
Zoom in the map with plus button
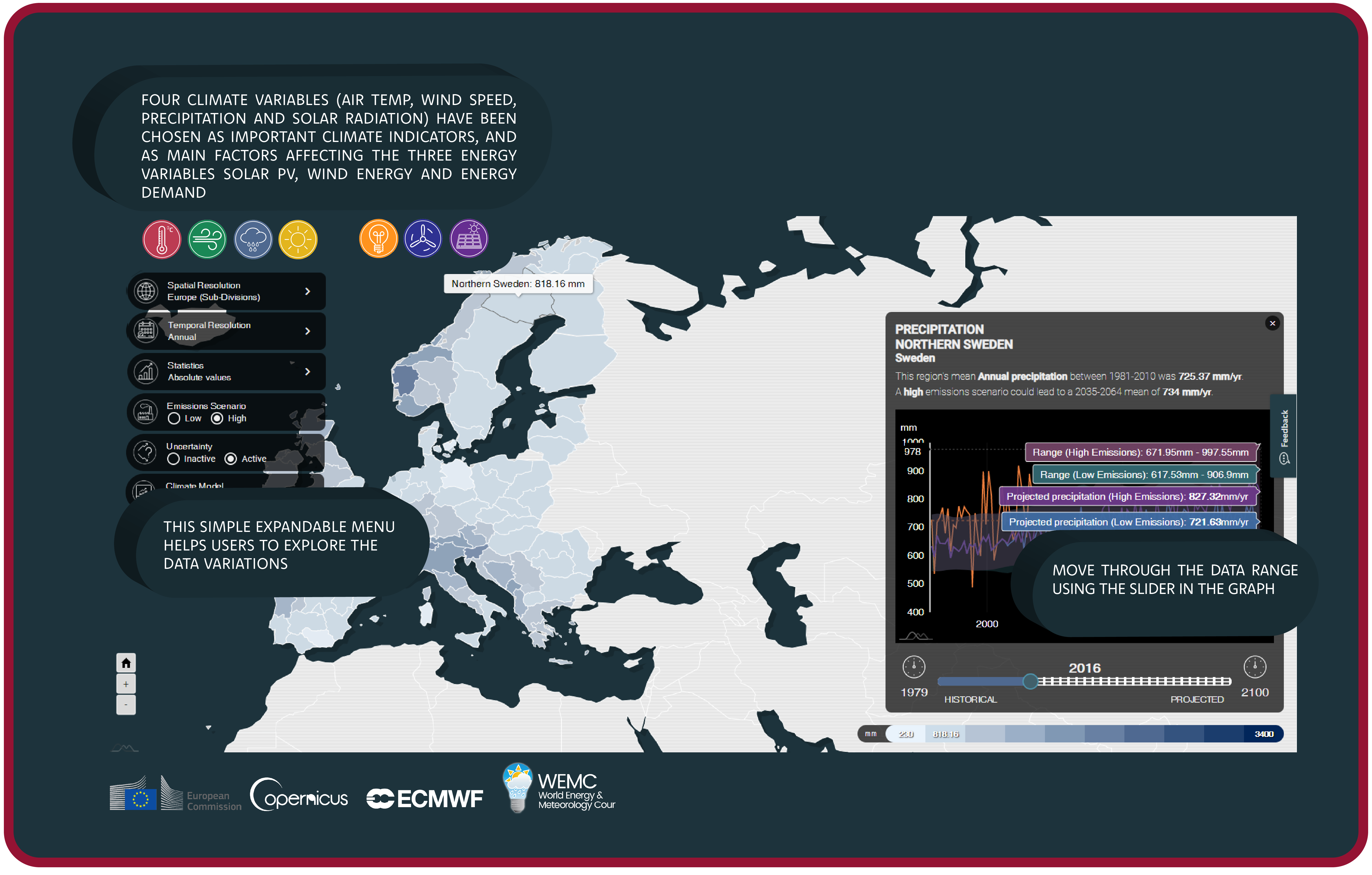pyautogui.click(x=126, y=684)
